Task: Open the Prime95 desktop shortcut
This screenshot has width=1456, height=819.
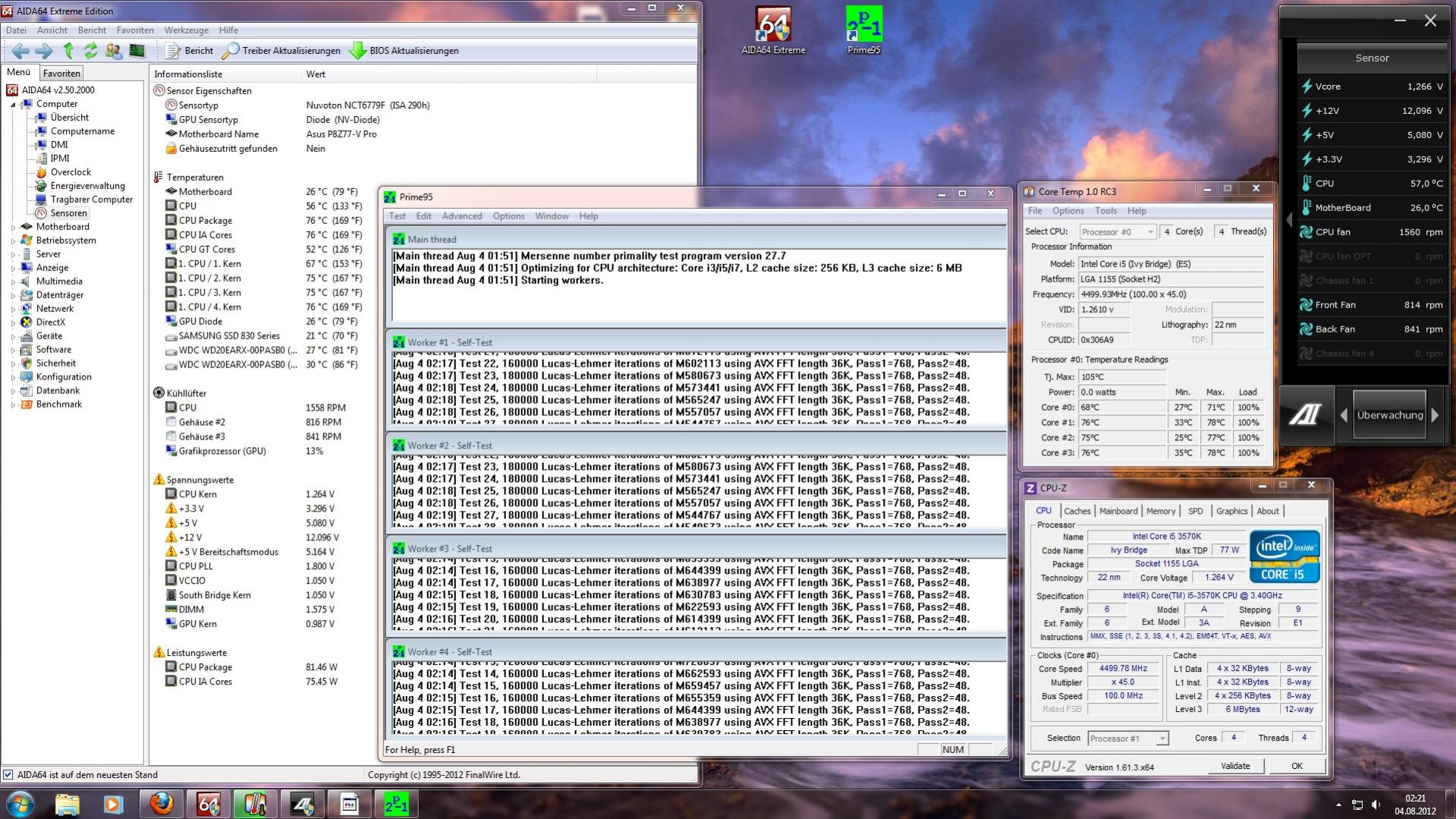Action: coord(864,31)
